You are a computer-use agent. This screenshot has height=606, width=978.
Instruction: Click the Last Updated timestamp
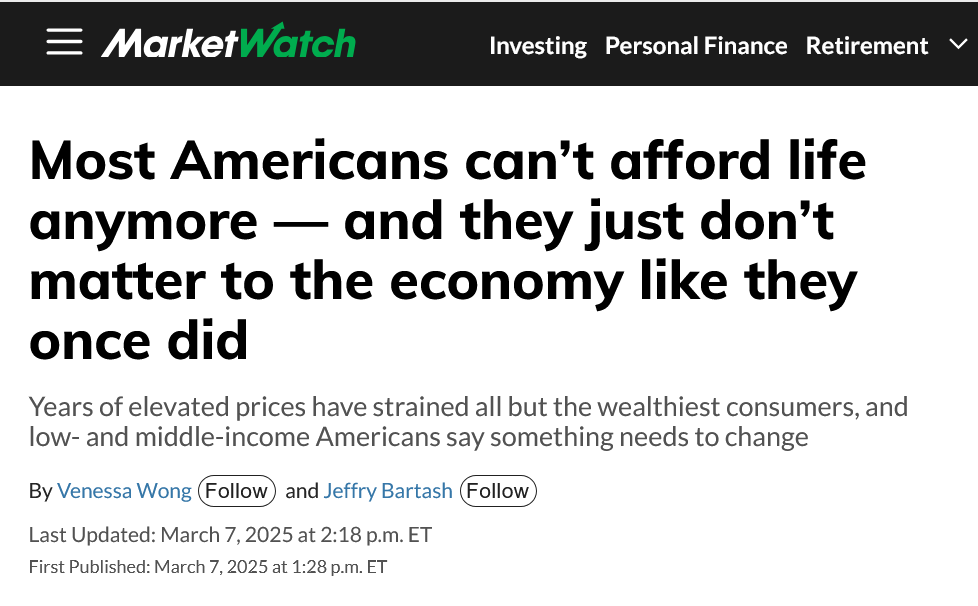pyautogui.click(x=230, y=535)
